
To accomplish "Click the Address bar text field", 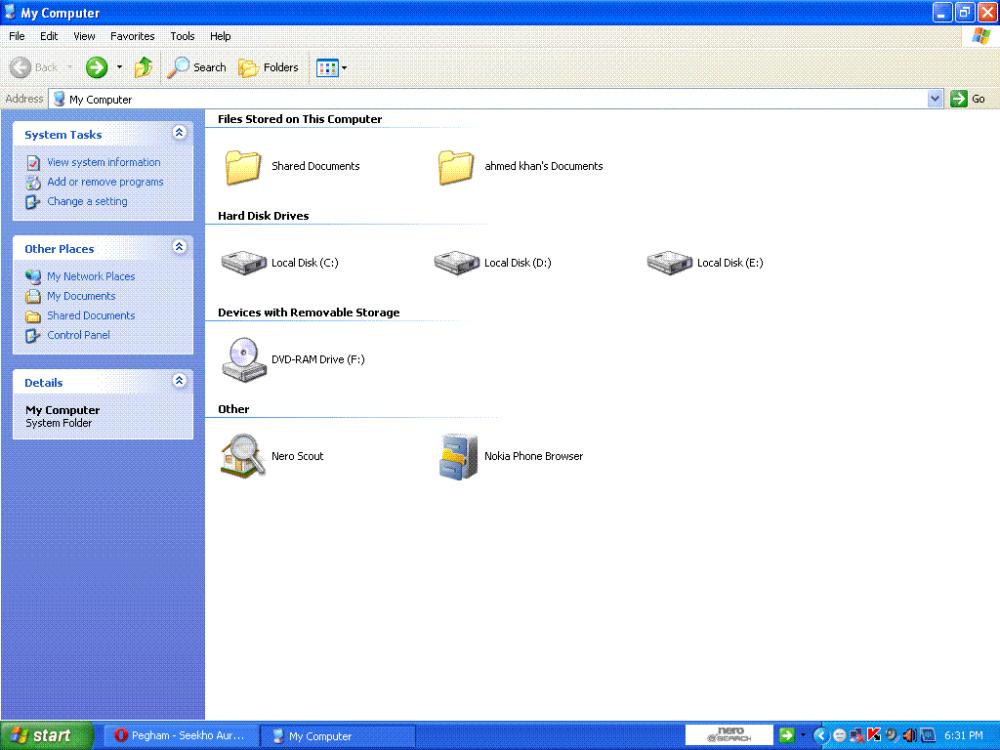I will 490,99.
